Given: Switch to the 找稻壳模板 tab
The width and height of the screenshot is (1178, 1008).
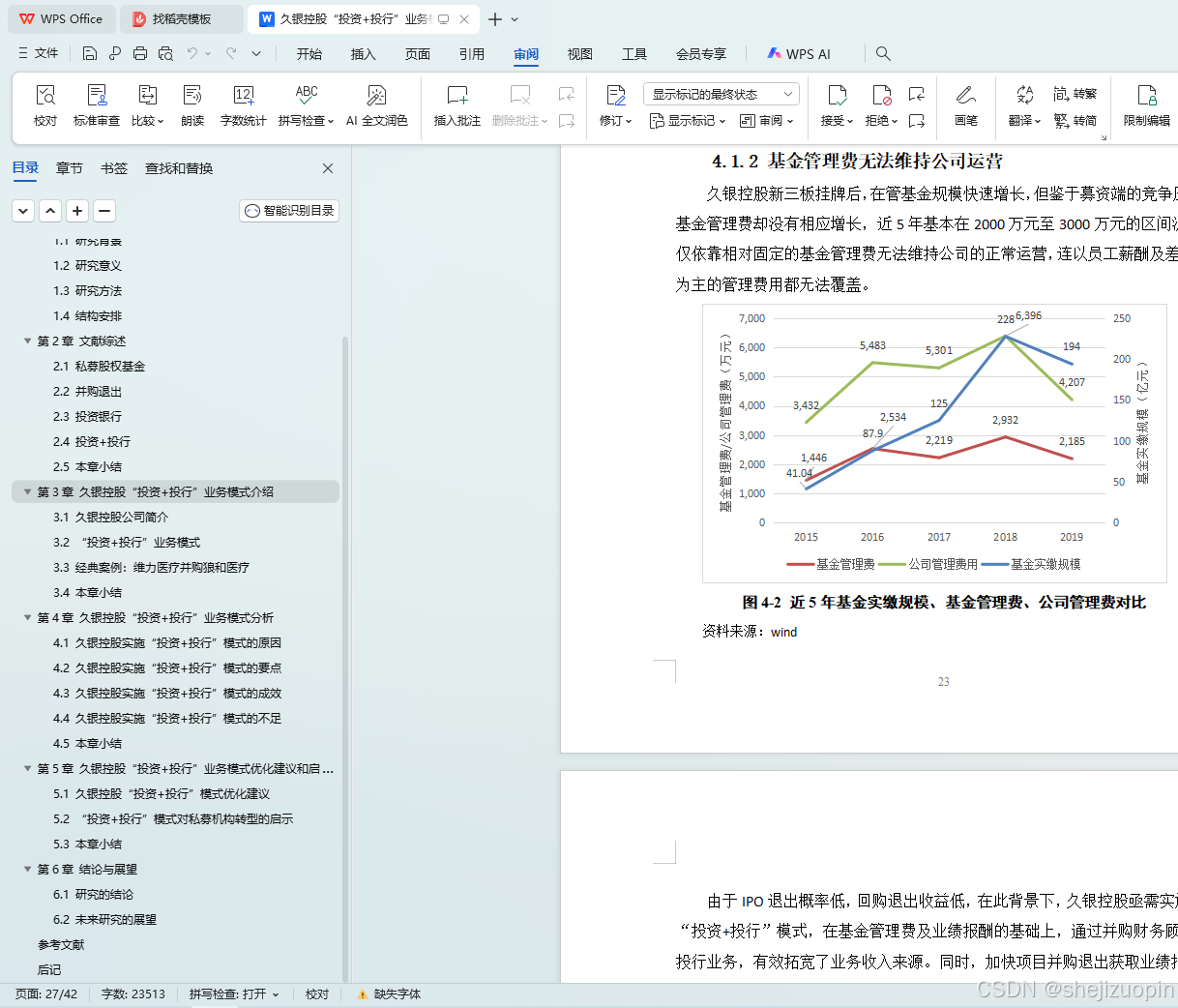Looking at the screenshot, I should (x=182, y=19).
